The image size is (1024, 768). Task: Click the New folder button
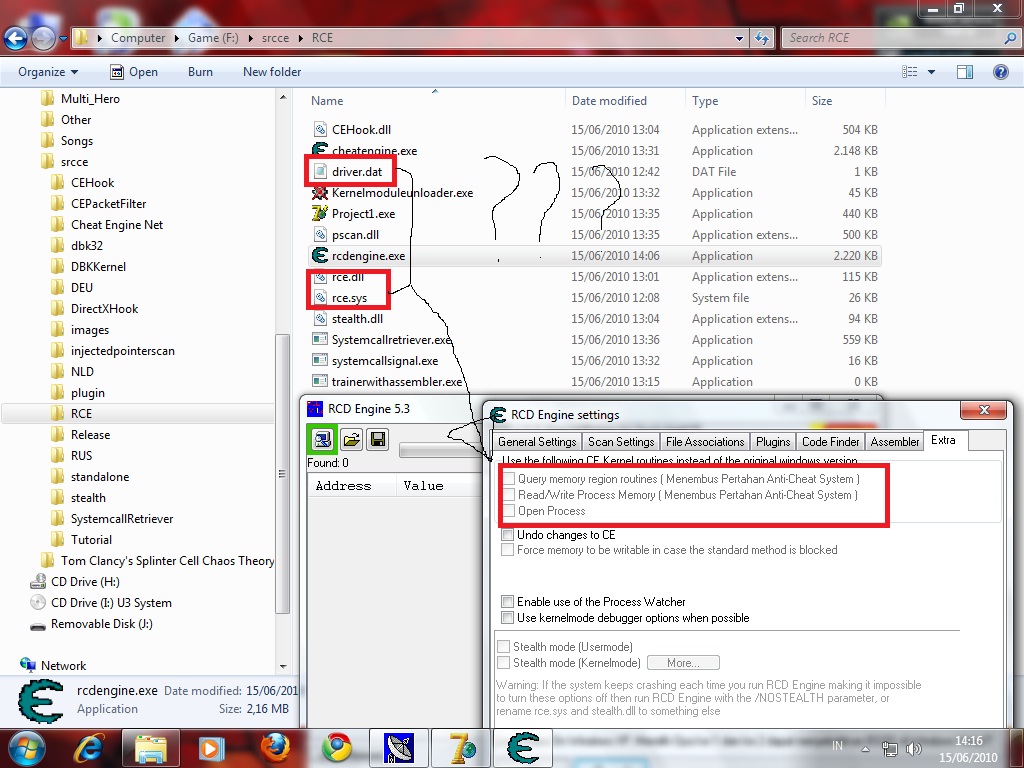[x=272, y=72]
